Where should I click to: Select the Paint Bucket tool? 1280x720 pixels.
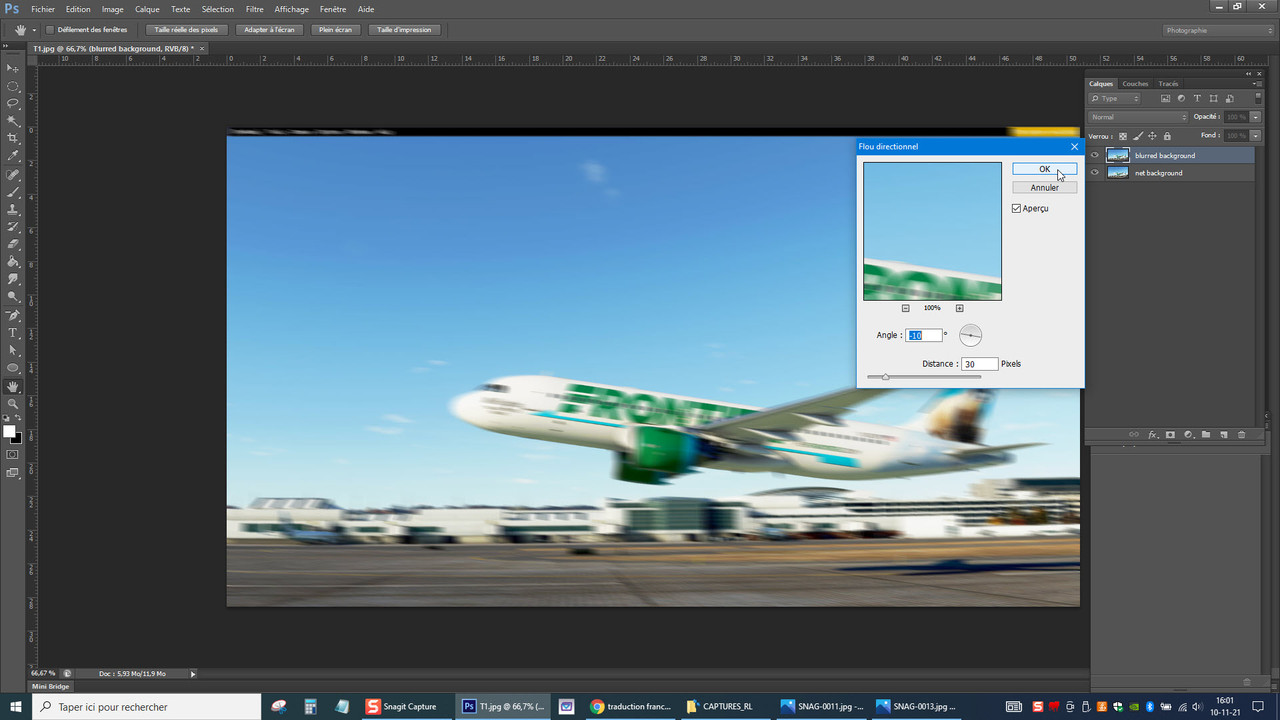(x=13, y=262)
